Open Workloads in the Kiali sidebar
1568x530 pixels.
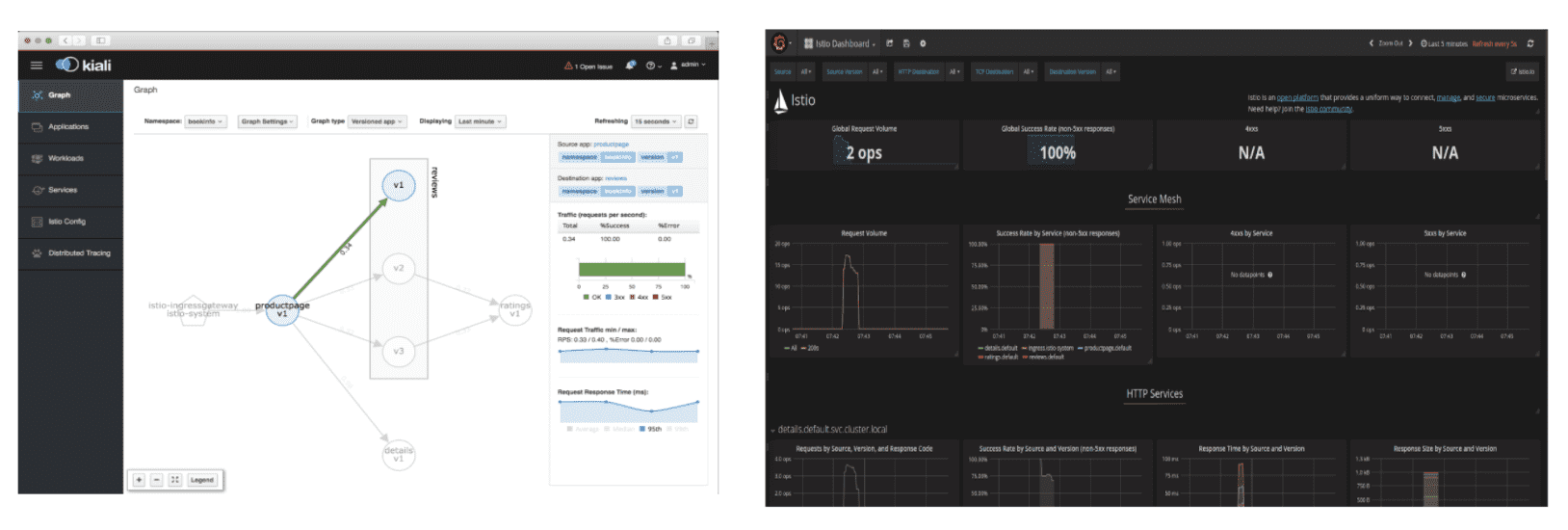coord(70,158)
